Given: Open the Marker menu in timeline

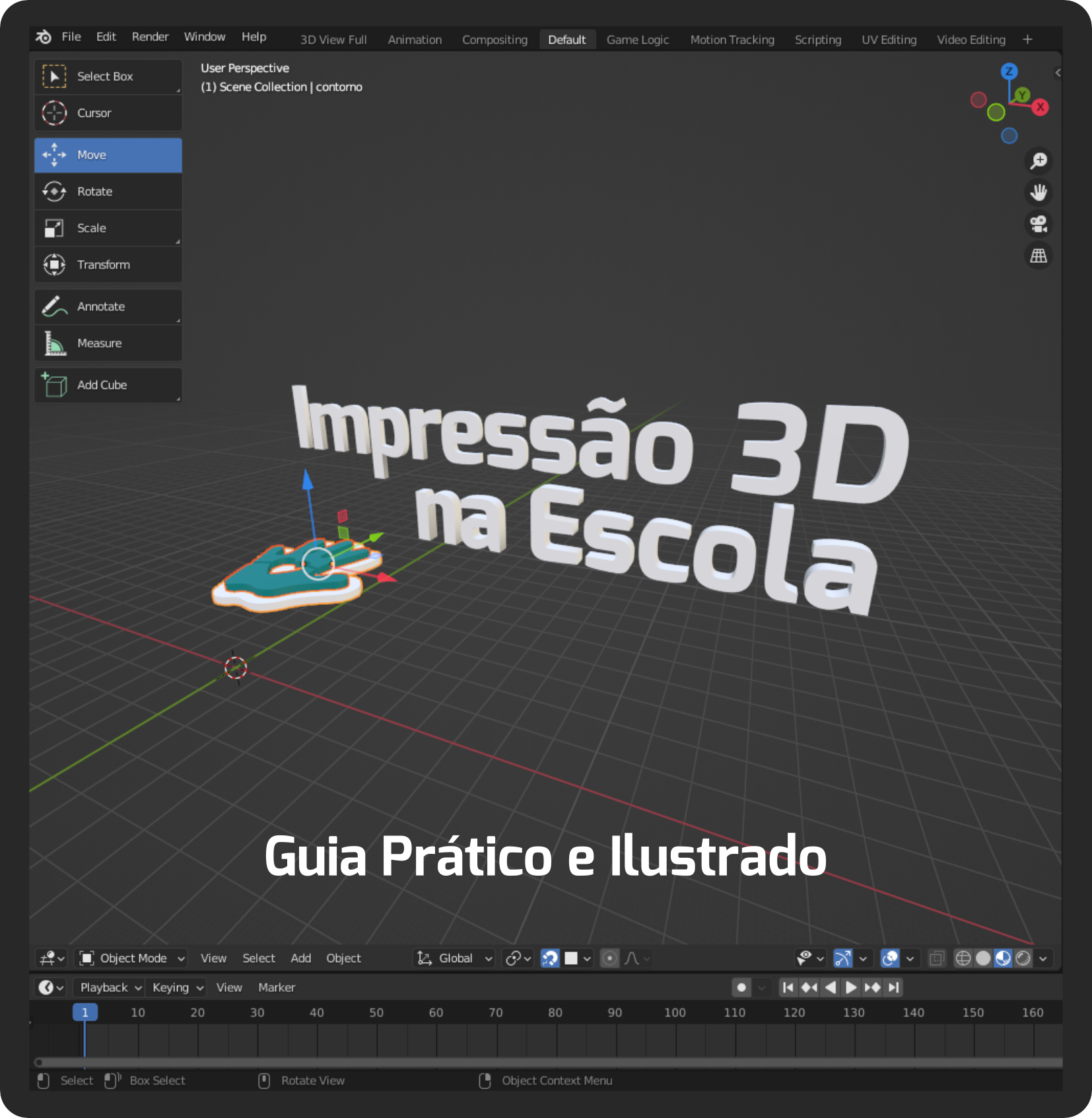Looking at the screenshot, I should pos(277,987).
